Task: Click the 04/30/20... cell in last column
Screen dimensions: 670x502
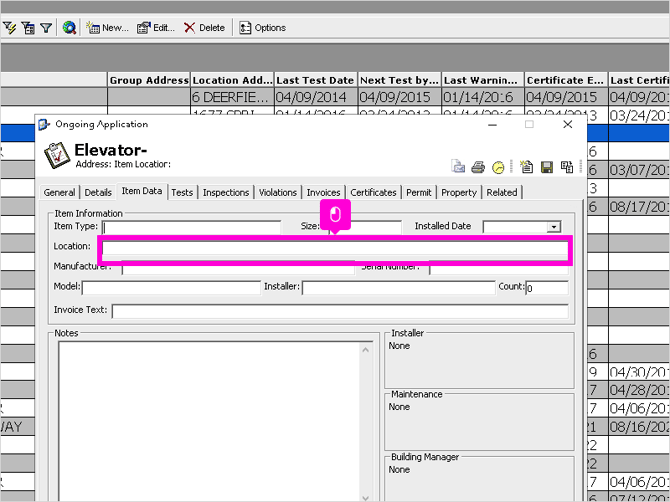Action: pyautogui.click(x=639, y=372)
